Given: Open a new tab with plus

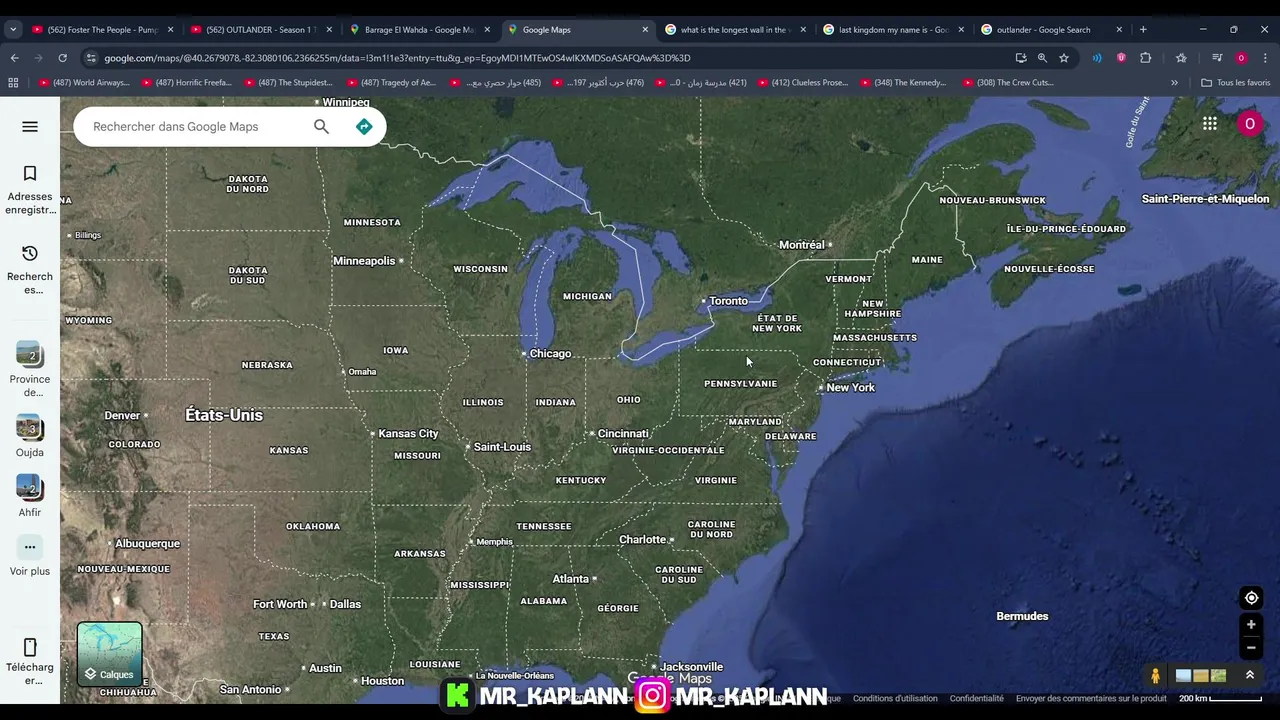Looking at the screenshot, I should click(x=1143, y=30).
